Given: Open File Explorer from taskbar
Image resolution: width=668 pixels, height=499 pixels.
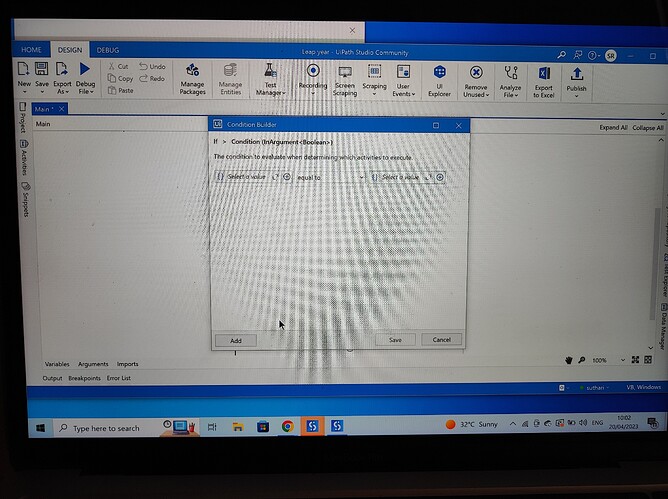Looking at the screenshot, I should click(238, 427).
